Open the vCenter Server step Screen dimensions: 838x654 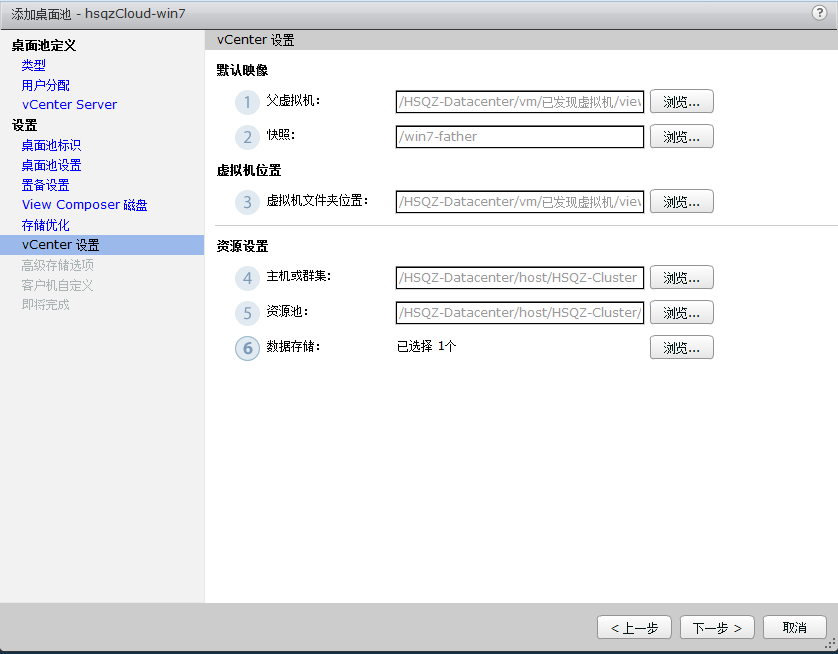[x=69, y=105]
